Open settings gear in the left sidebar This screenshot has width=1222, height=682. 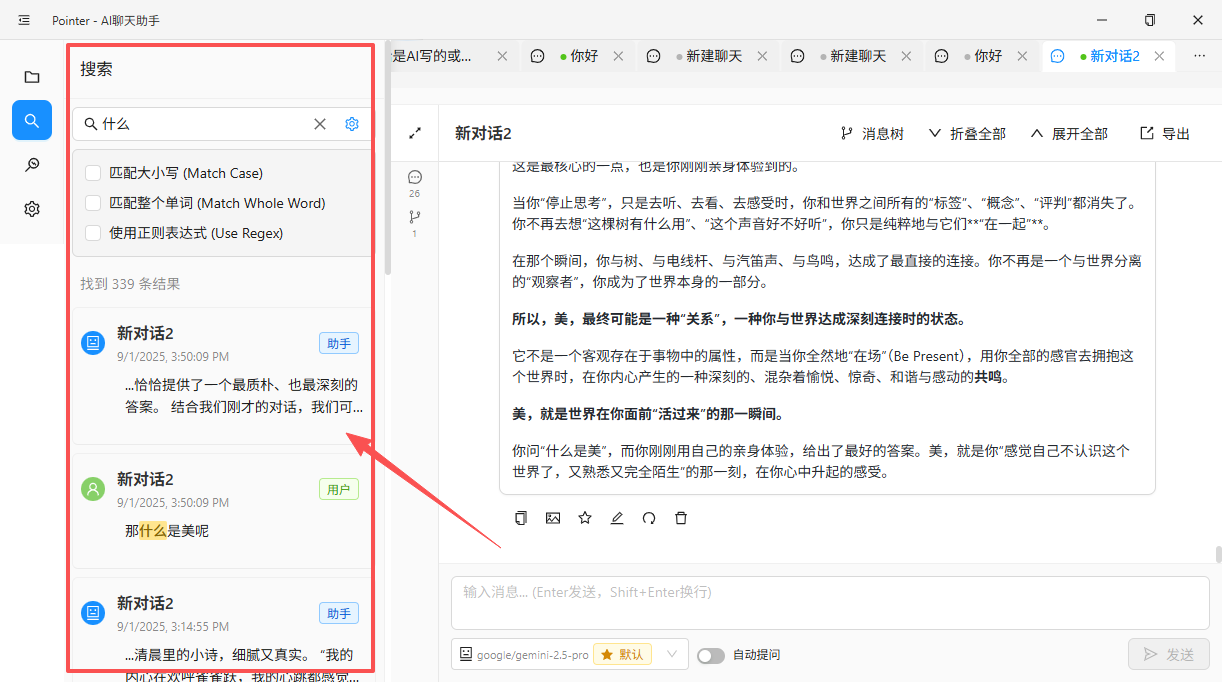[32, 209]
